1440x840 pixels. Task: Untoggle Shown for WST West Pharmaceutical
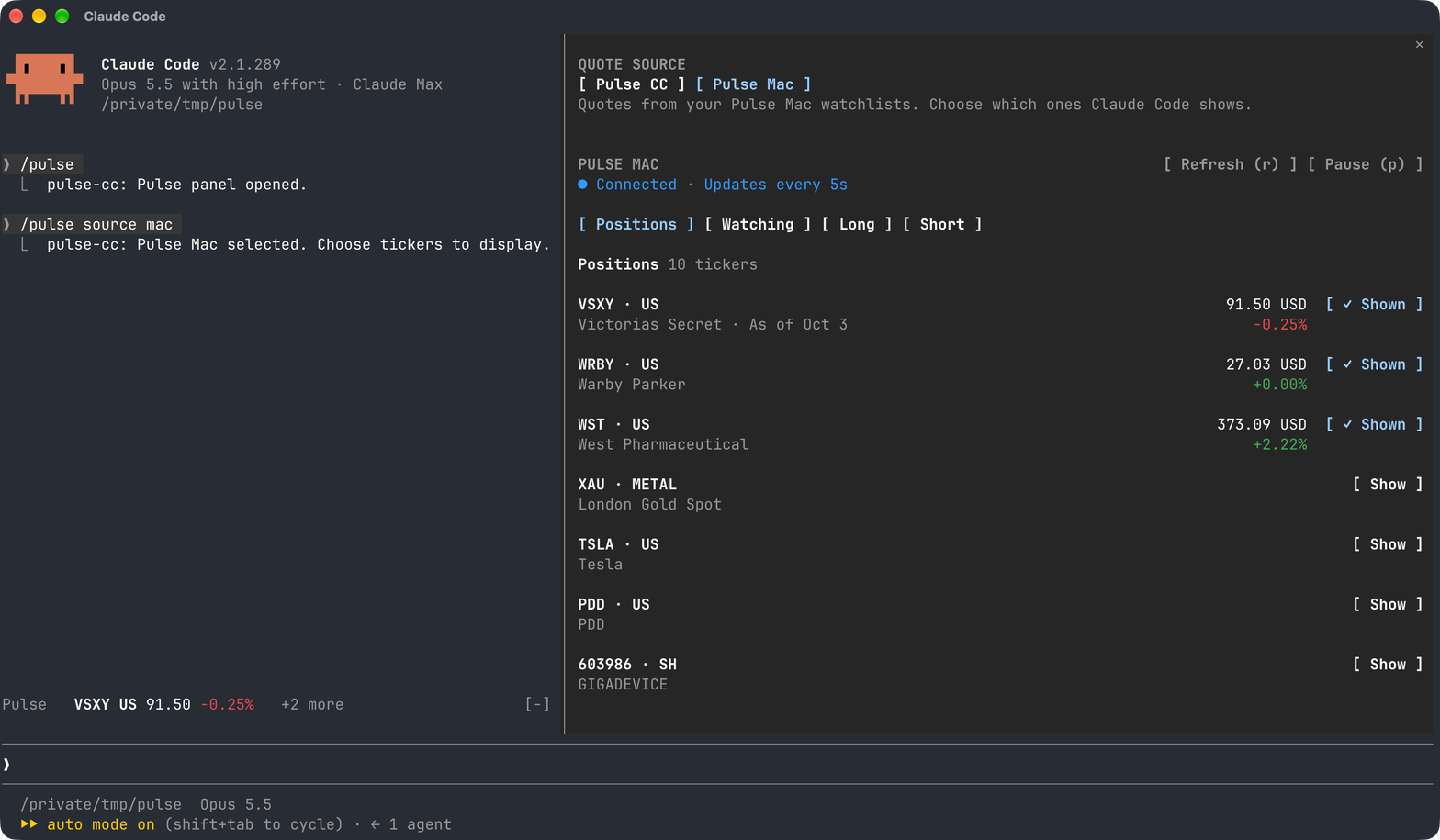click(1374, 424)
